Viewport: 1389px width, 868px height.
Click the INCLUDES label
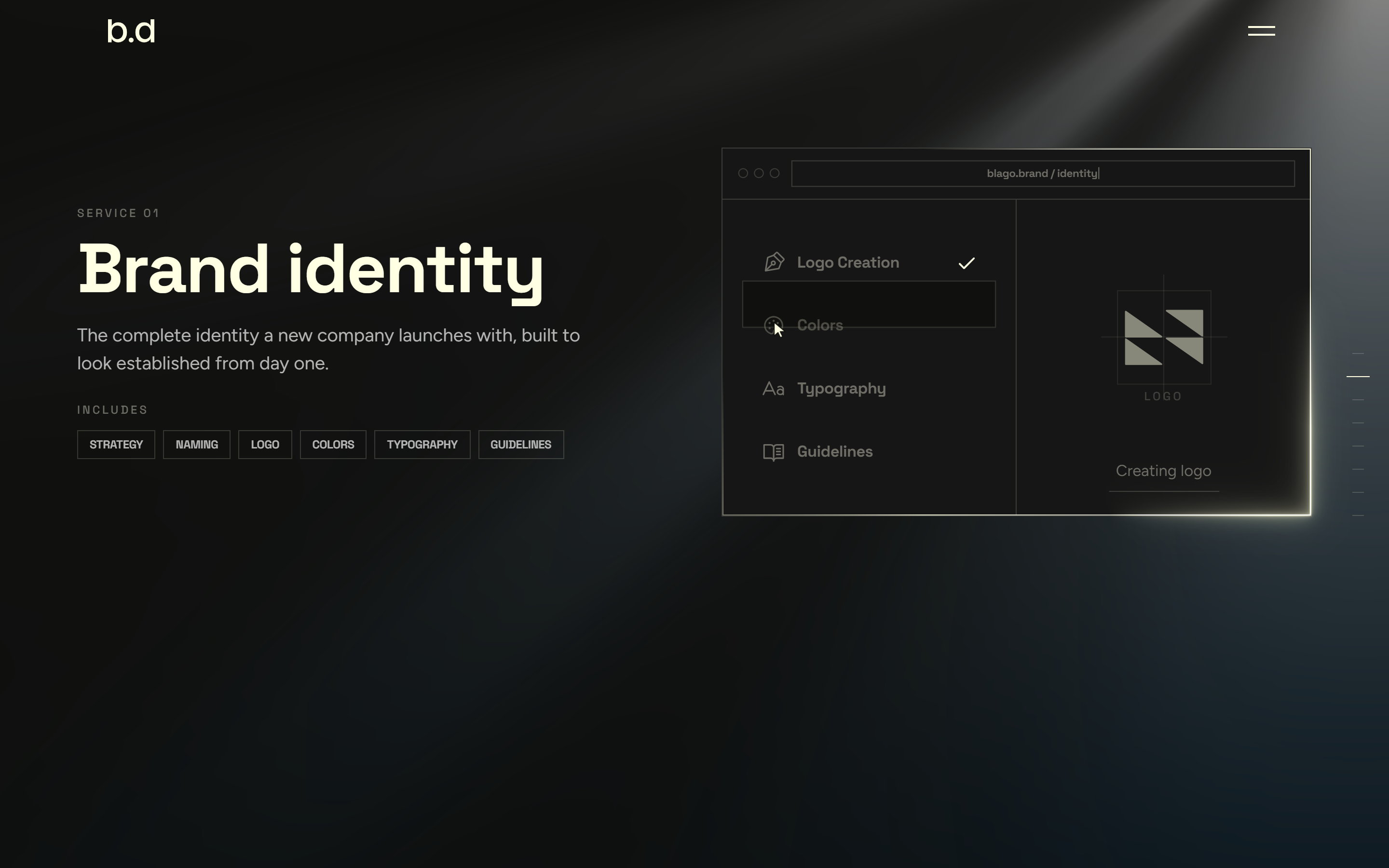[112, 410]
